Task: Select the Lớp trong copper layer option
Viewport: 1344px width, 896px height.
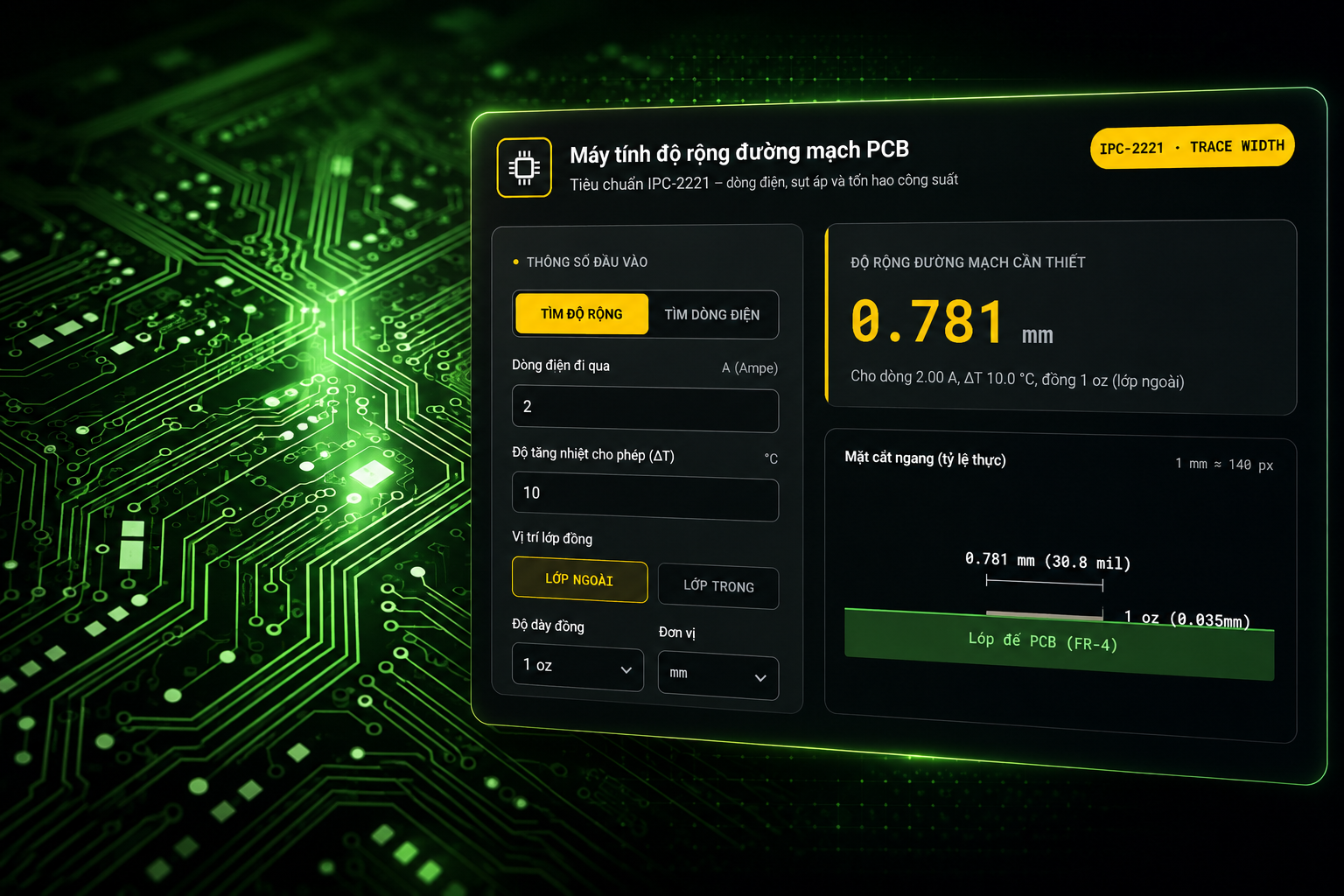Action: point(718,586)
